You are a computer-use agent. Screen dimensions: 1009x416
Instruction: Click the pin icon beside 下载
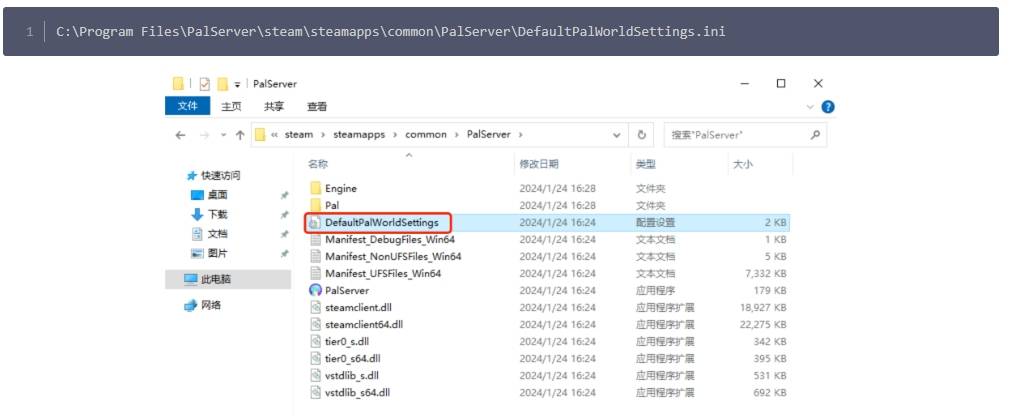click(x=284, y=215)
